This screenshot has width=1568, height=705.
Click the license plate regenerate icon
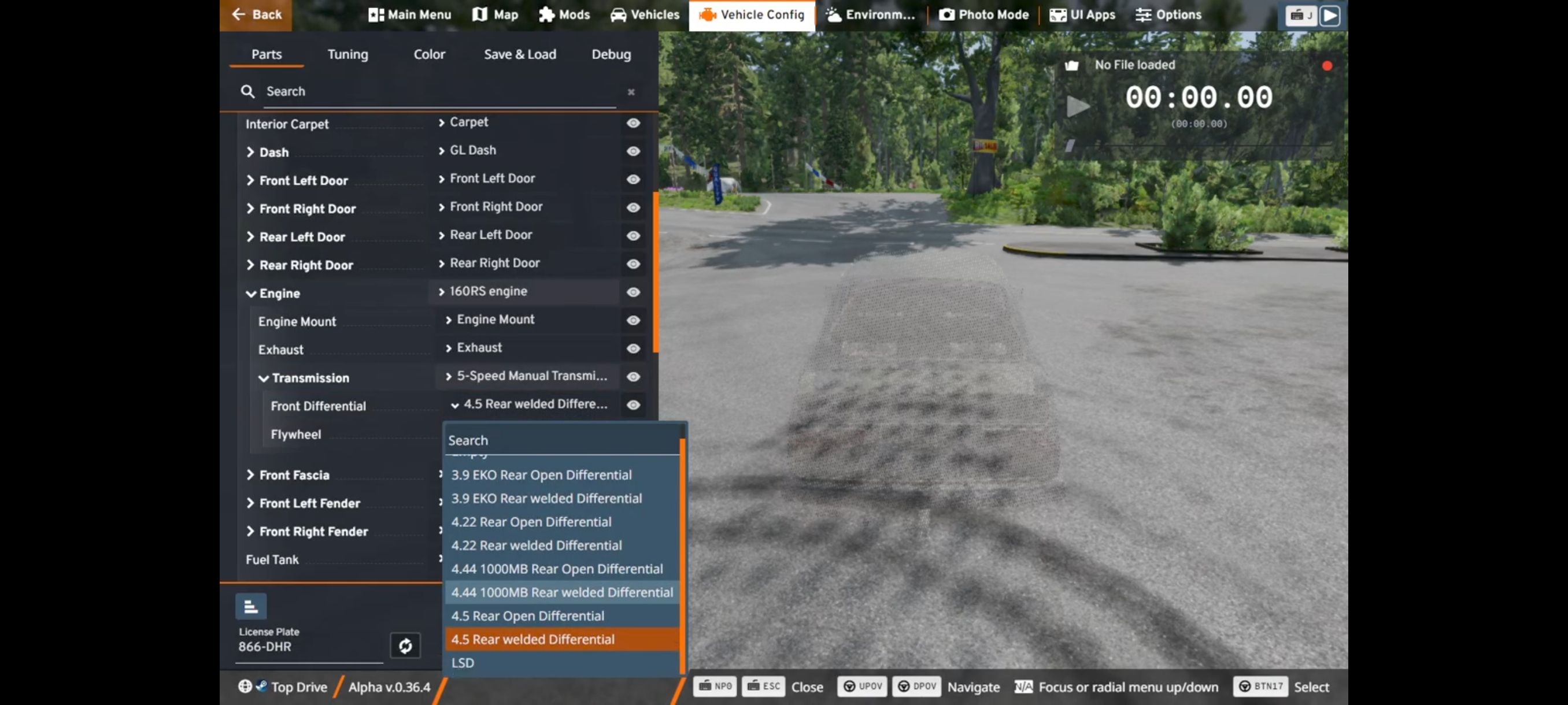[x=405, y=645]
